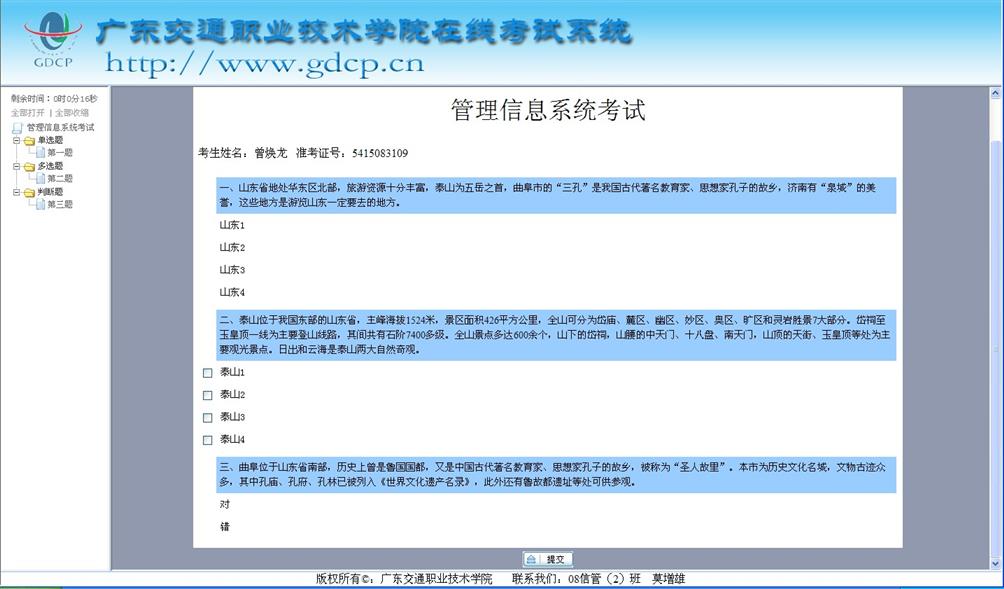Click 全部收缩 to collapse all
This screenshot has height=589, width=1004.
point(72,113)
